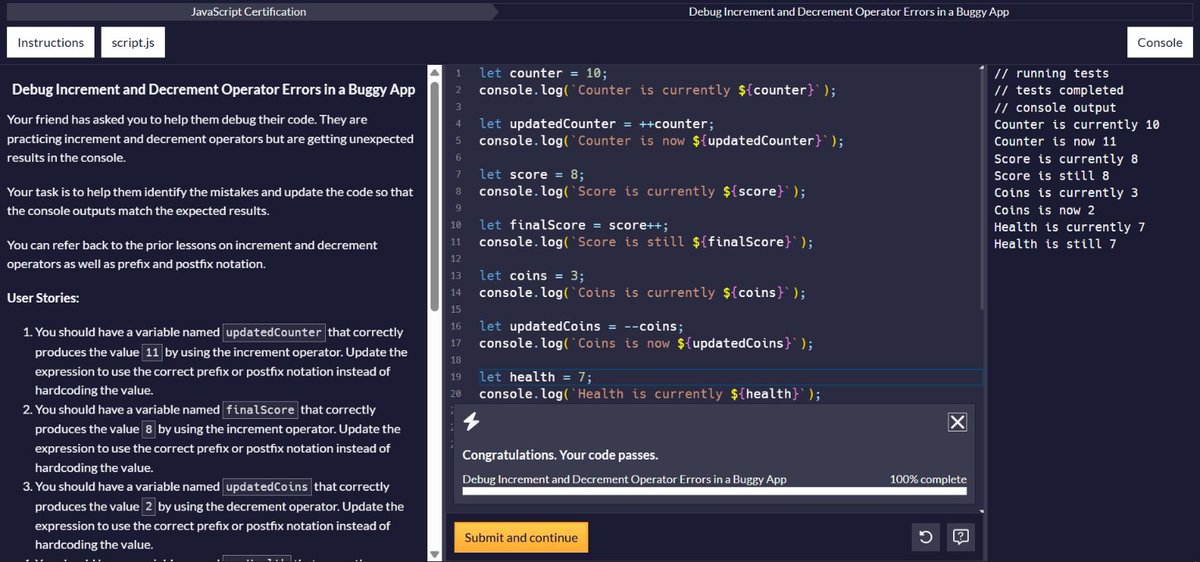Click line number 1 in editor gutter
Viewport: 1200px width, 562px height.
[457, 73]
